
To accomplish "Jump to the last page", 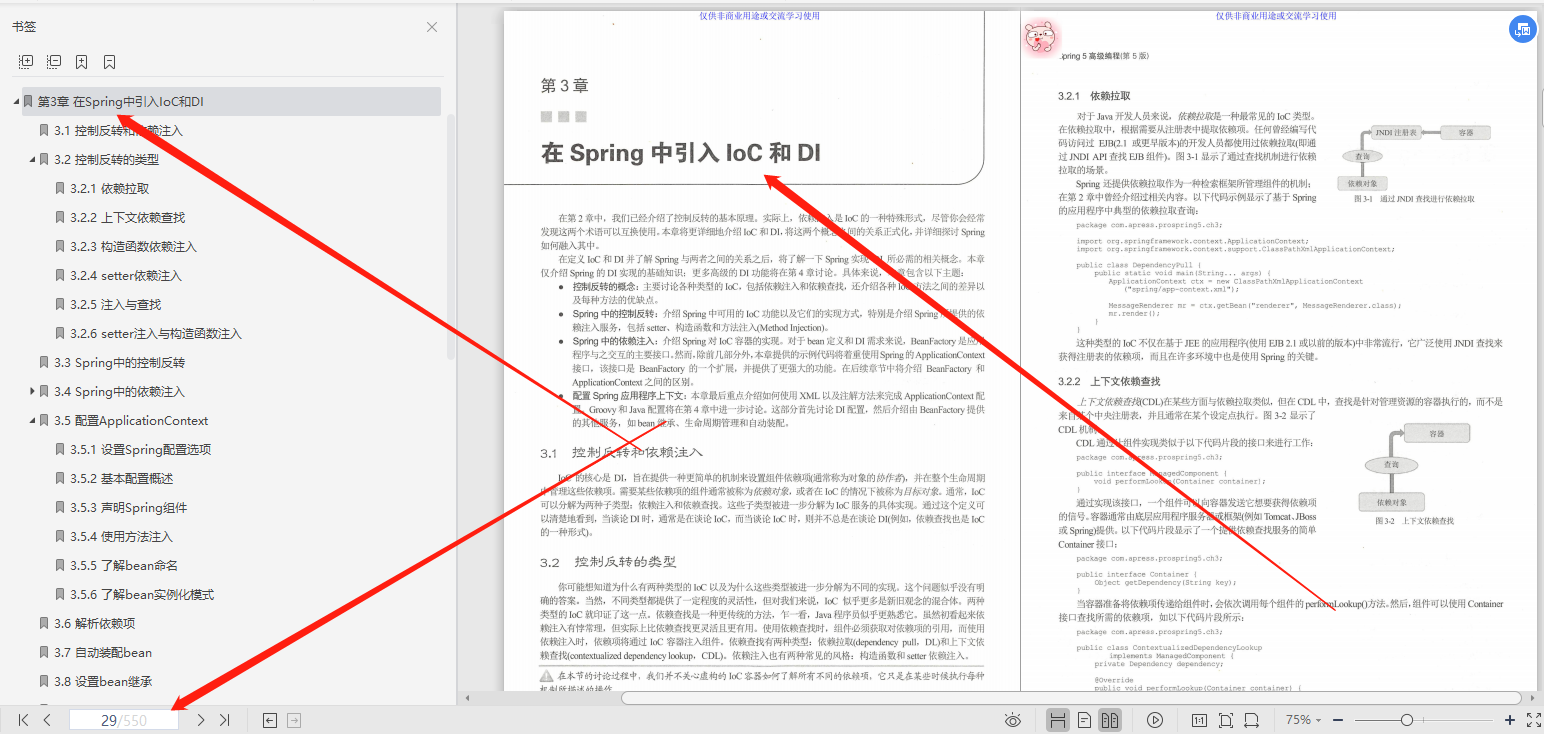I will (225, 720).
